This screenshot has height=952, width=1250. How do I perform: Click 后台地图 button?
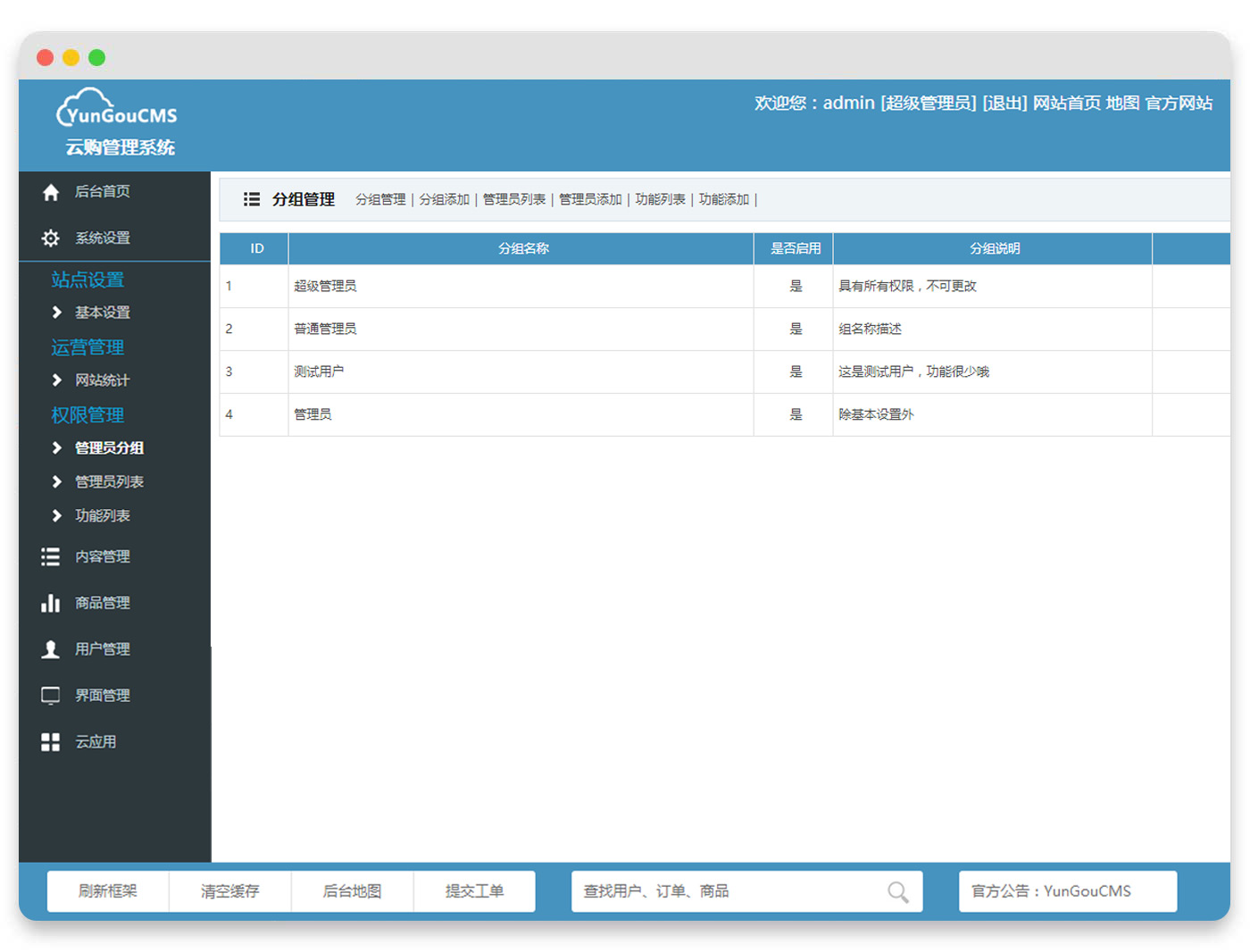point(353,892)
